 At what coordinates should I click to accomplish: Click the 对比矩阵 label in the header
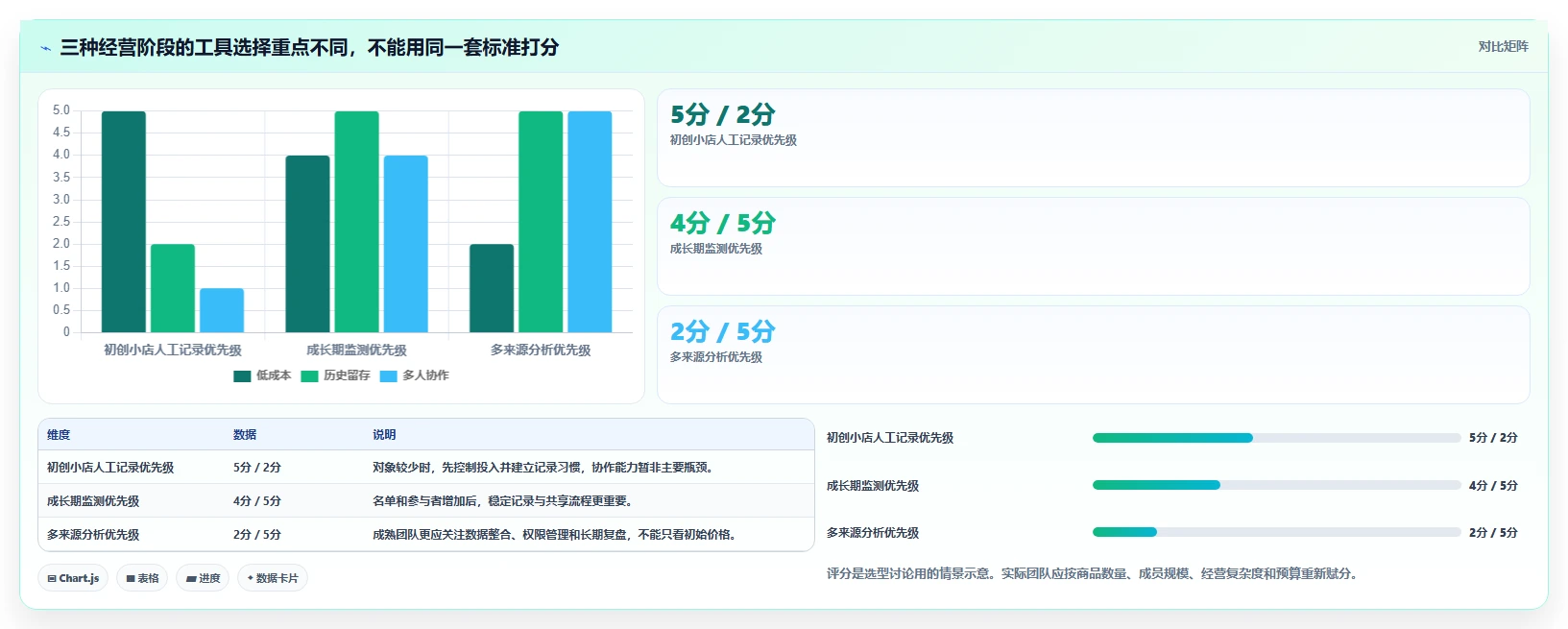point(1503,46)
